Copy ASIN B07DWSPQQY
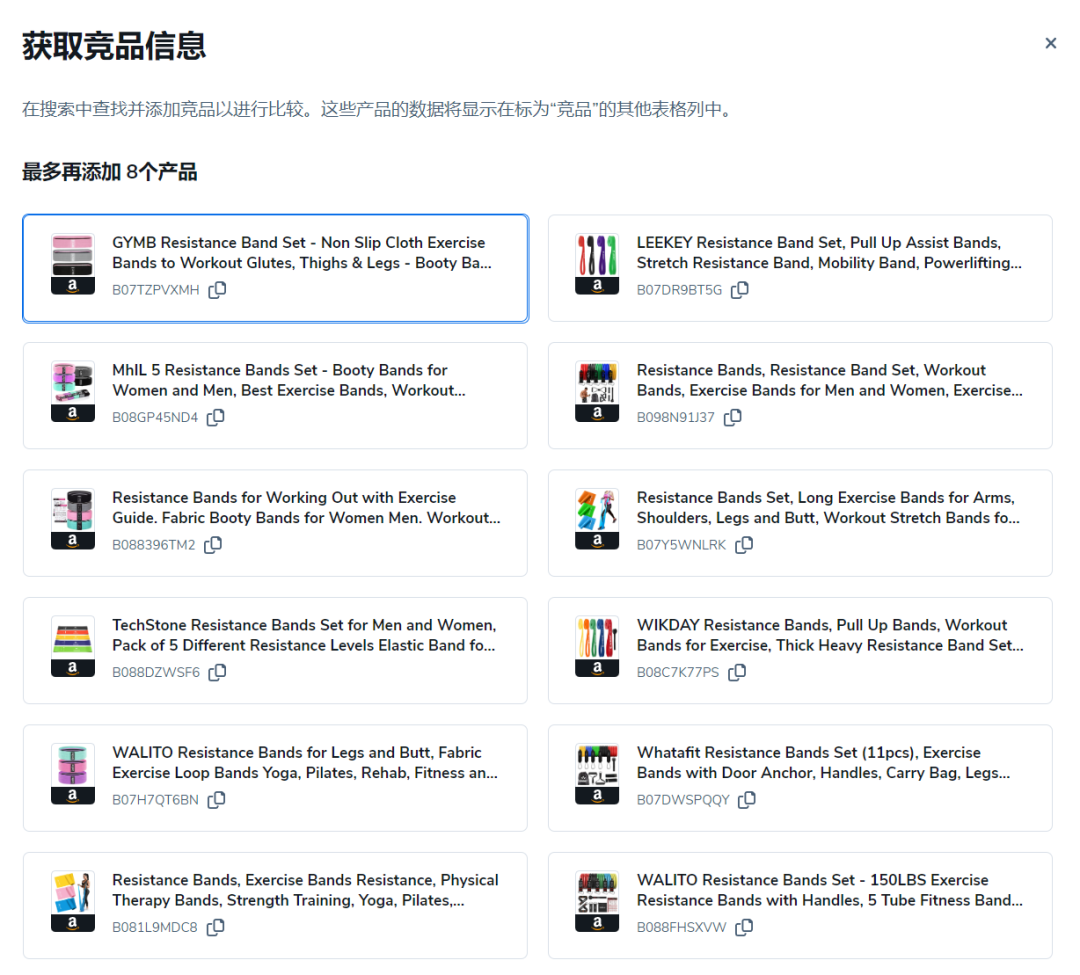 747,799
